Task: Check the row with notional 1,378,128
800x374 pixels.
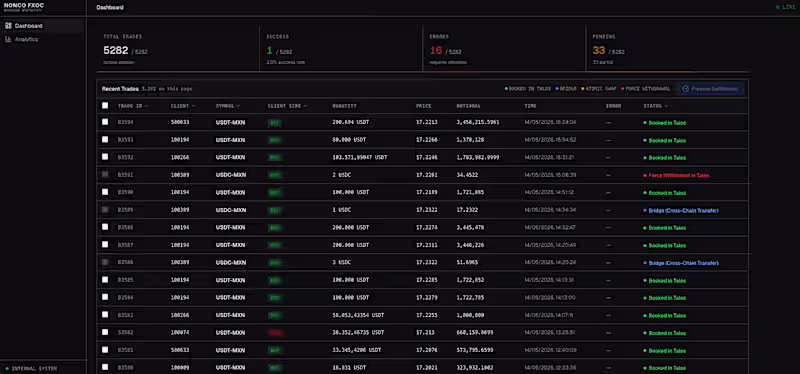Action: point(105,139)
